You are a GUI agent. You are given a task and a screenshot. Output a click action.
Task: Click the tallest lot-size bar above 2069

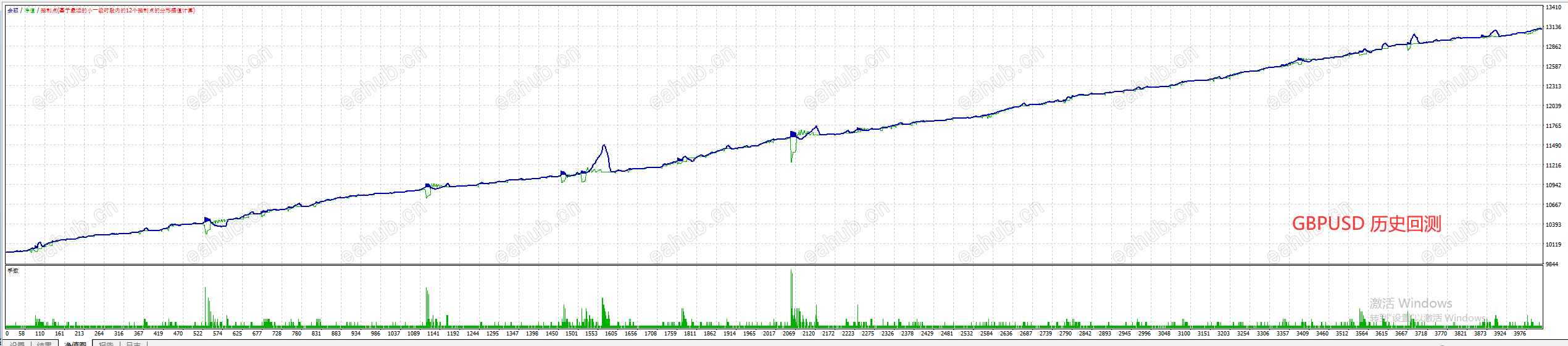pyautogui.click(x=791, y=298)
